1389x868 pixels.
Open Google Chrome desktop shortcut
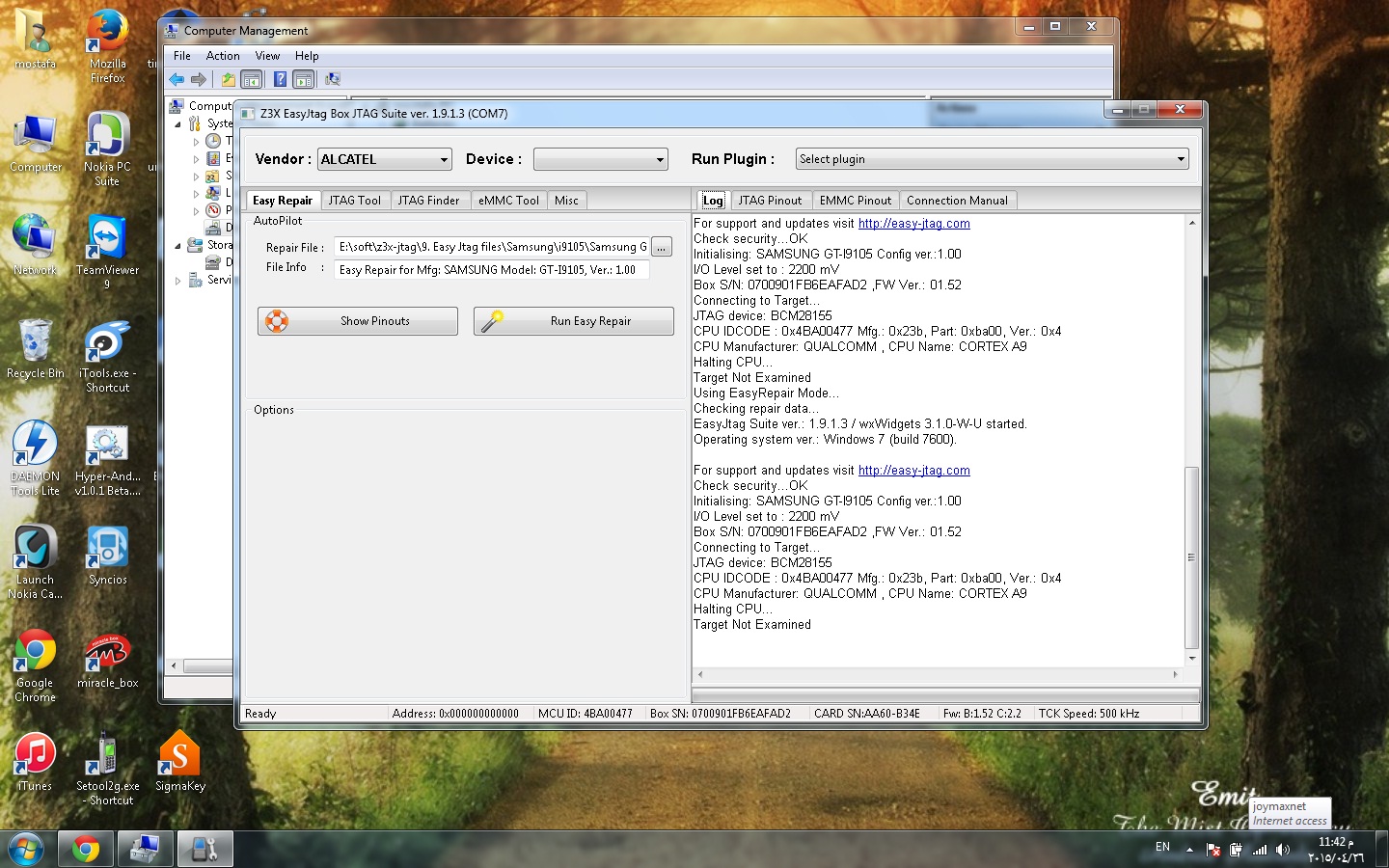tap(36, 665)
